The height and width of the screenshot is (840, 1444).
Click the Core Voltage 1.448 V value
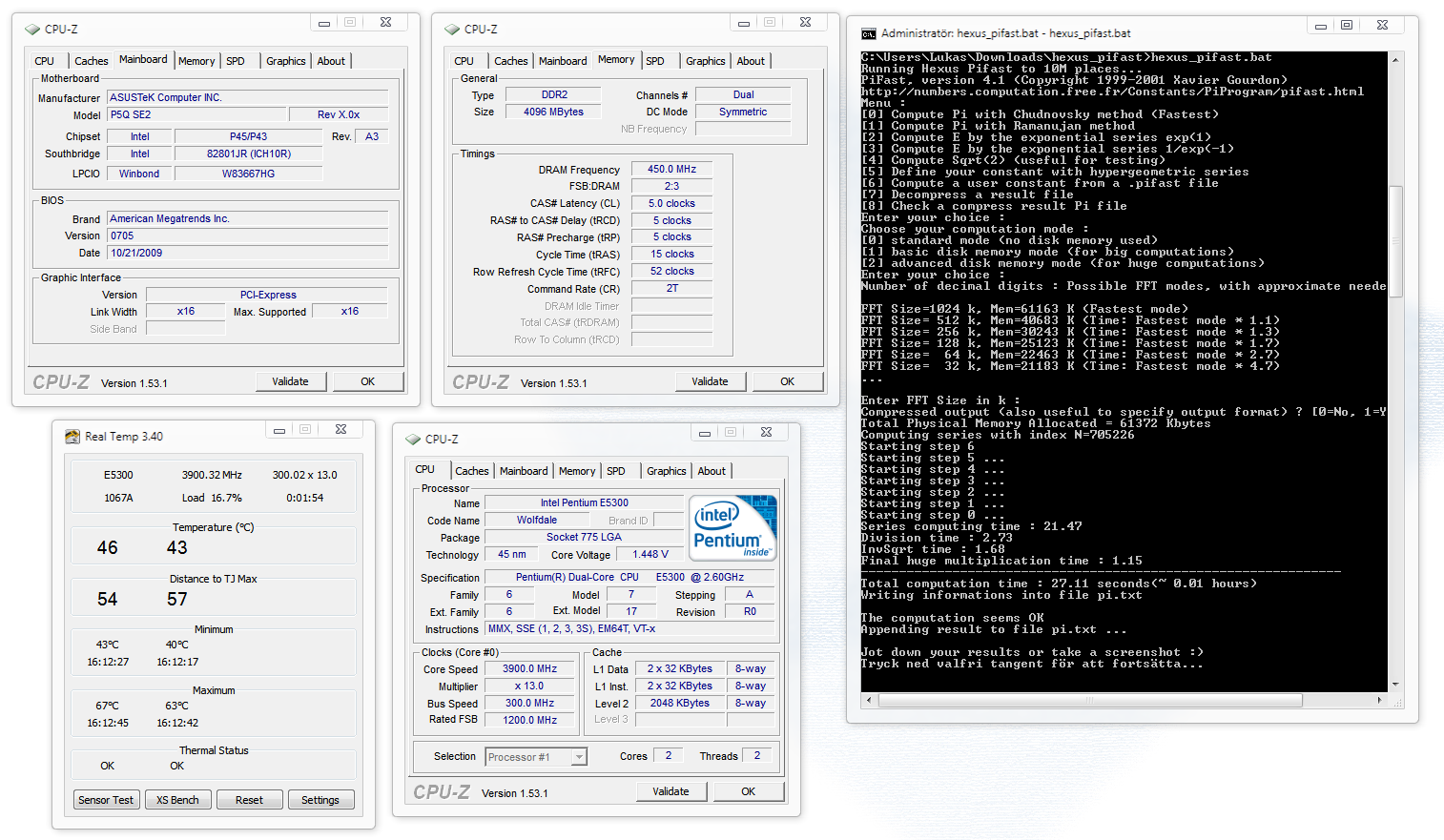click(650, 554)
